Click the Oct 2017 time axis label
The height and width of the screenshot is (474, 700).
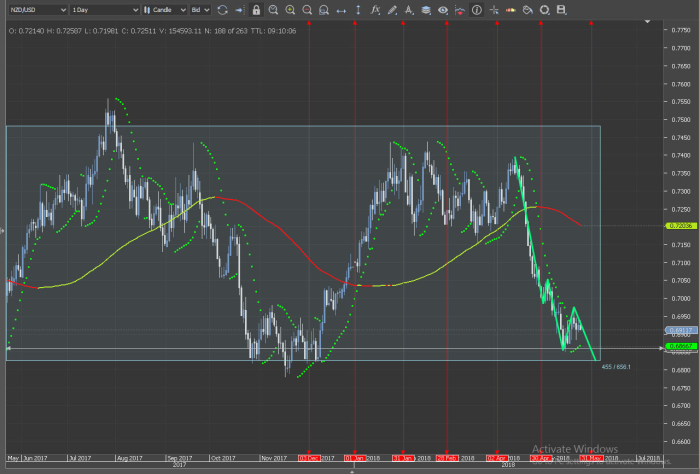coord(223,458)
